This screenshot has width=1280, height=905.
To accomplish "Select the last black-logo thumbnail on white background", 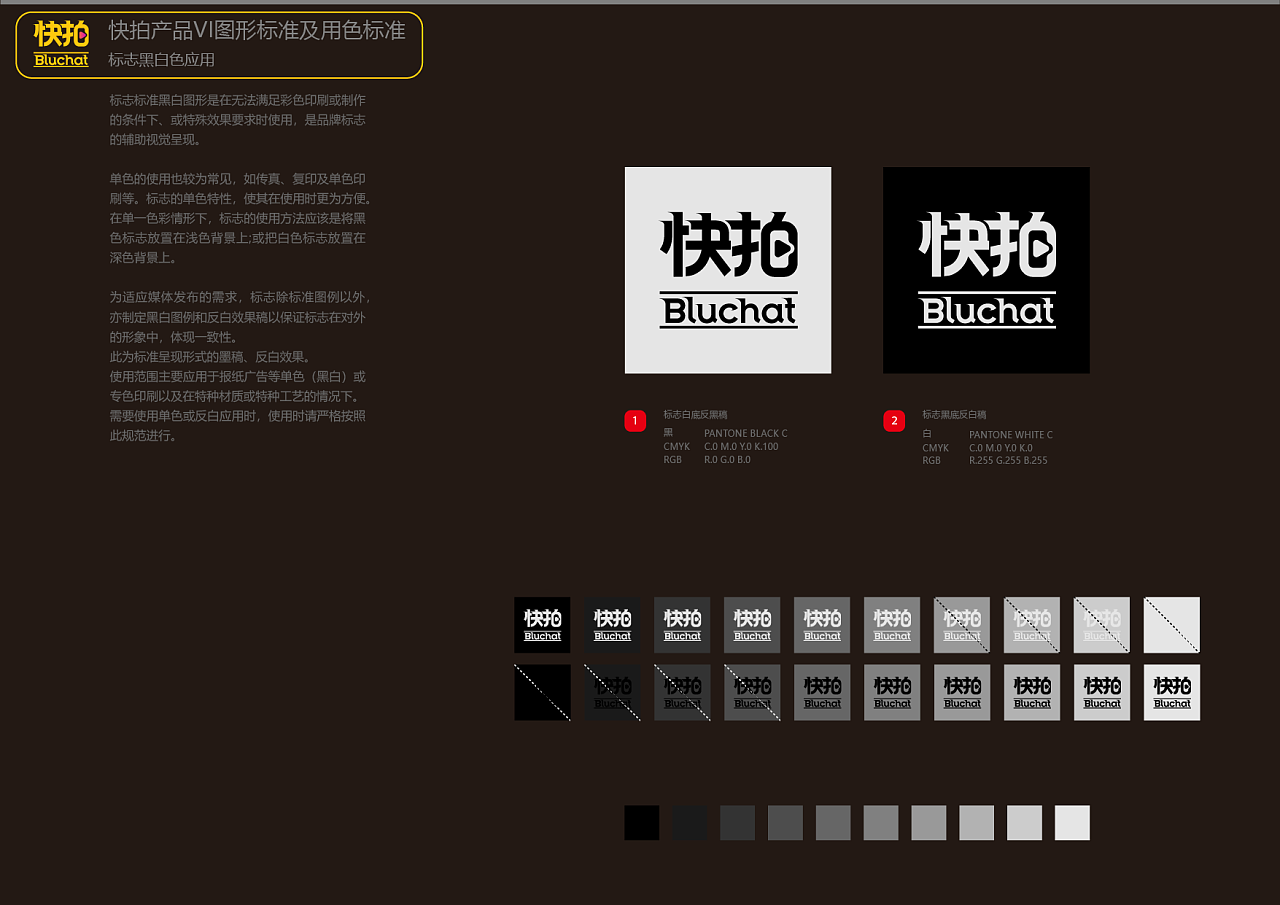I will (1172, 692).
